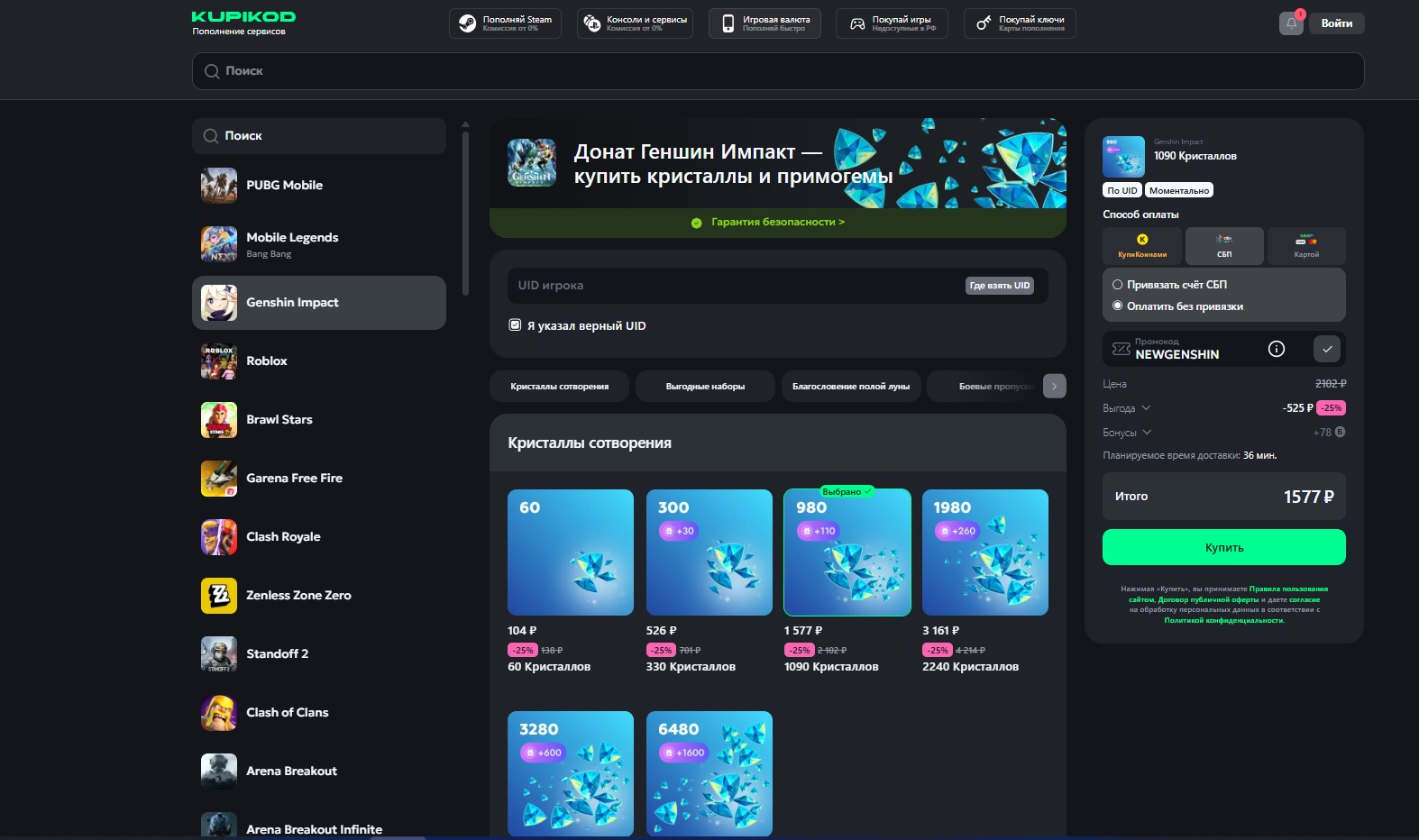The width and height of the screenshot is (1419, 840).
Task: Select the PUBG Mobile game icon
Action: (x=219, y=186)
